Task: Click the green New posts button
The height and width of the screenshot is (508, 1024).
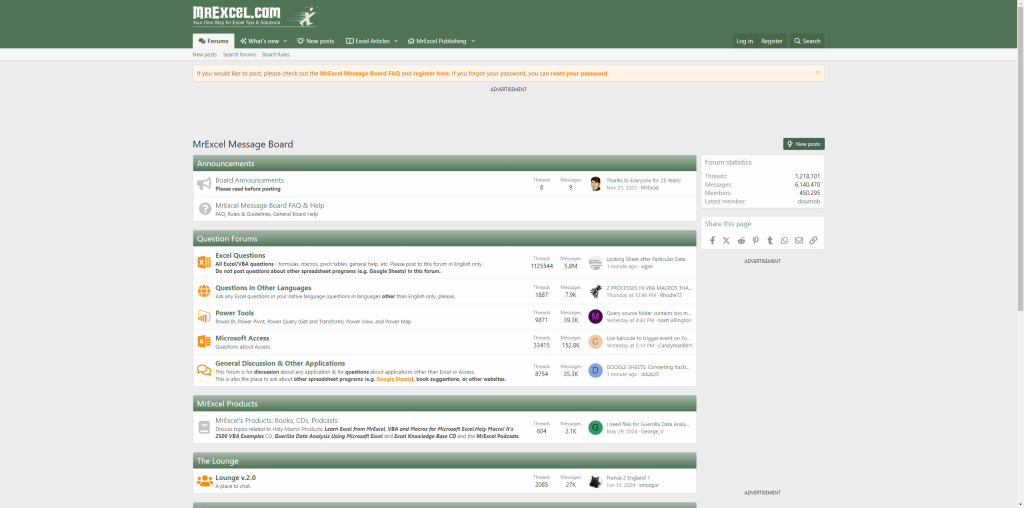Action: point(804,144)
